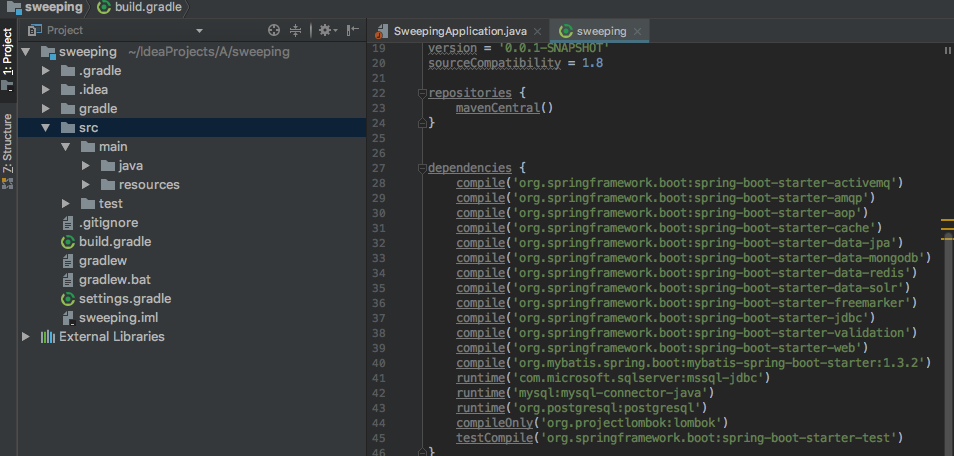This screenshot has height=456, width=954.
Task: Expand the .gradle folder
Action: (45, 71)
